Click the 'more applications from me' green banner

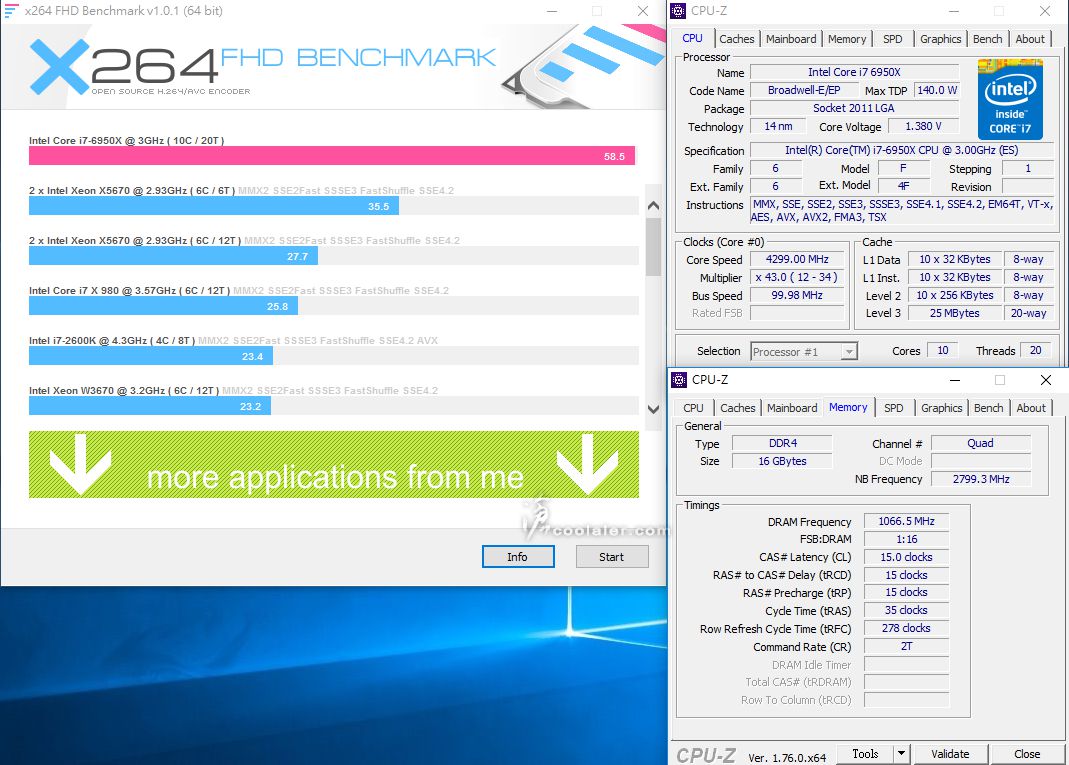click(333, 464)
